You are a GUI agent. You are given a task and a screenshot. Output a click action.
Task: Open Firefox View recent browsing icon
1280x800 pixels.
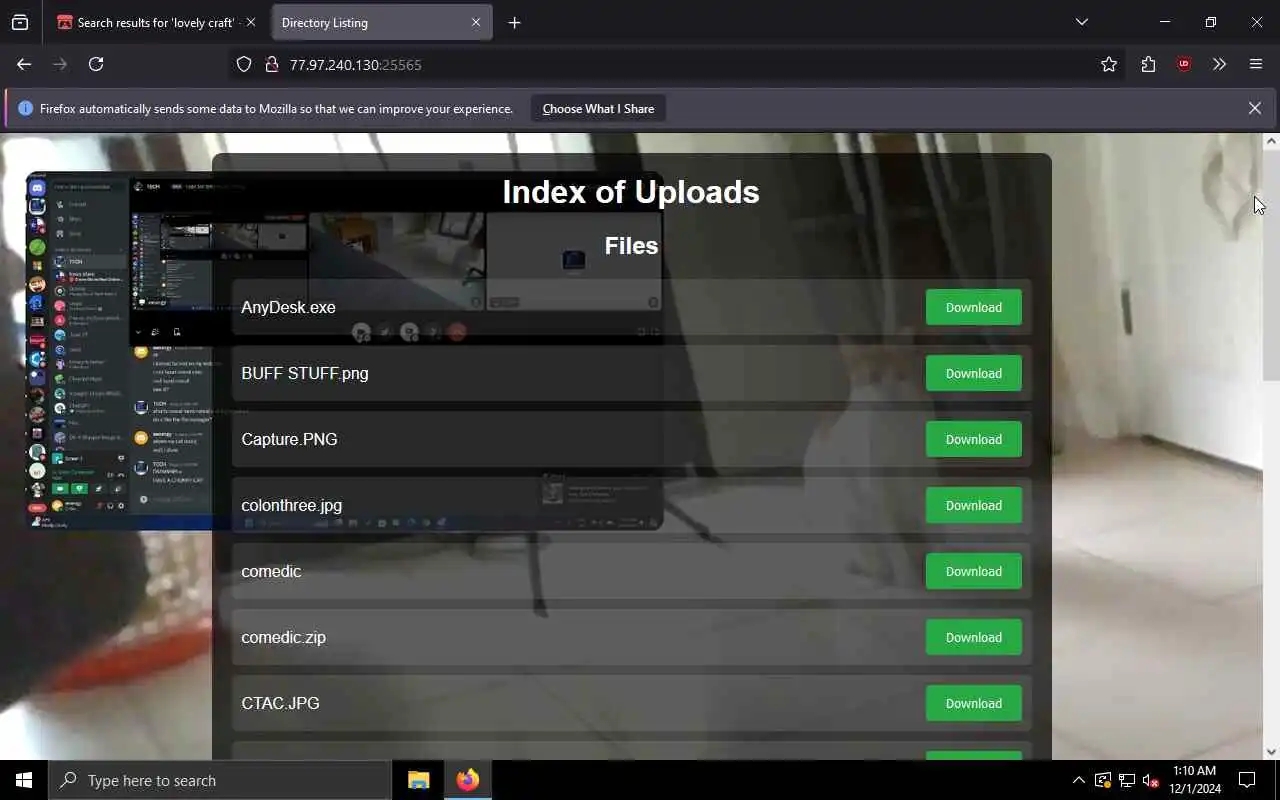(x=20, y=22)
